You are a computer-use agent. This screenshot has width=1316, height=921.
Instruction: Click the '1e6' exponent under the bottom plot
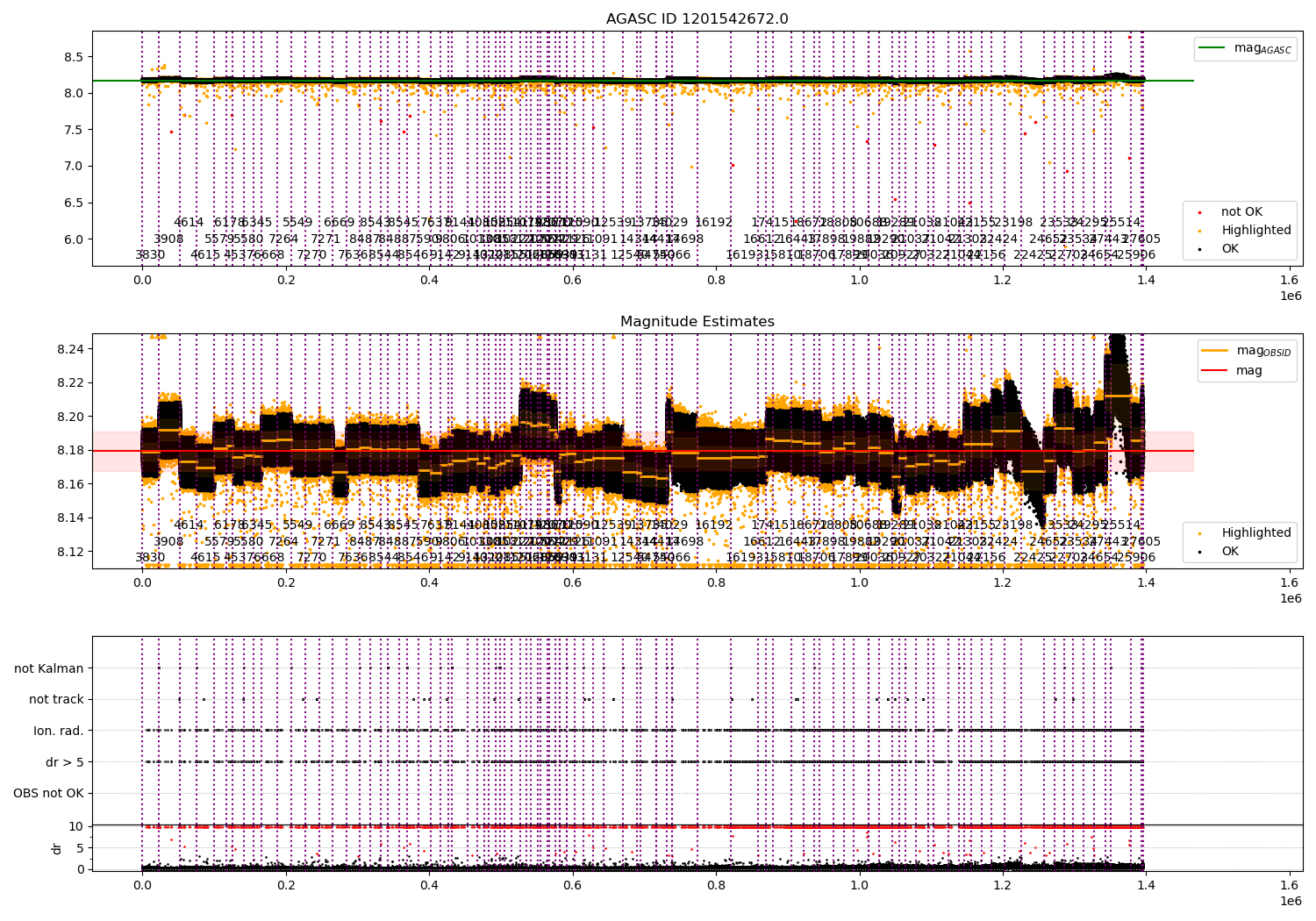coord(1290,901)
